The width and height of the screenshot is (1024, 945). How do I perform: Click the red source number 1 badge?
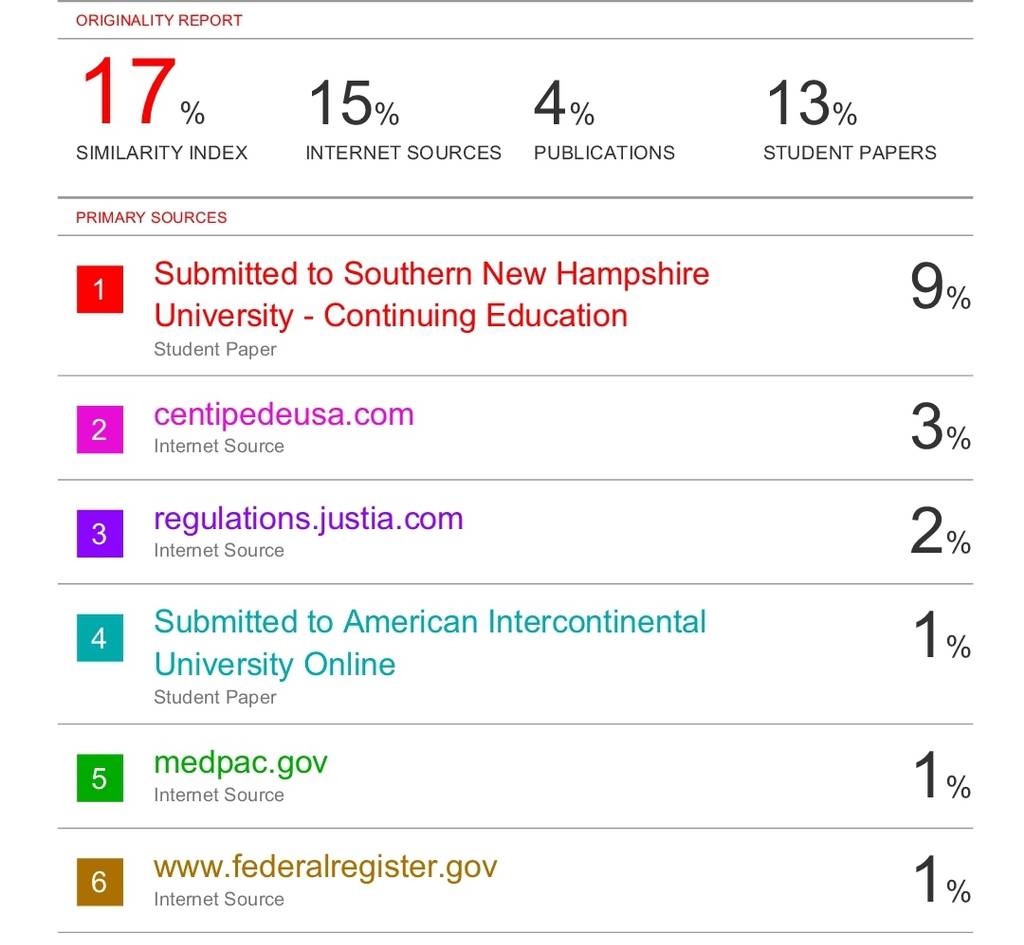[x=100, y=289]
